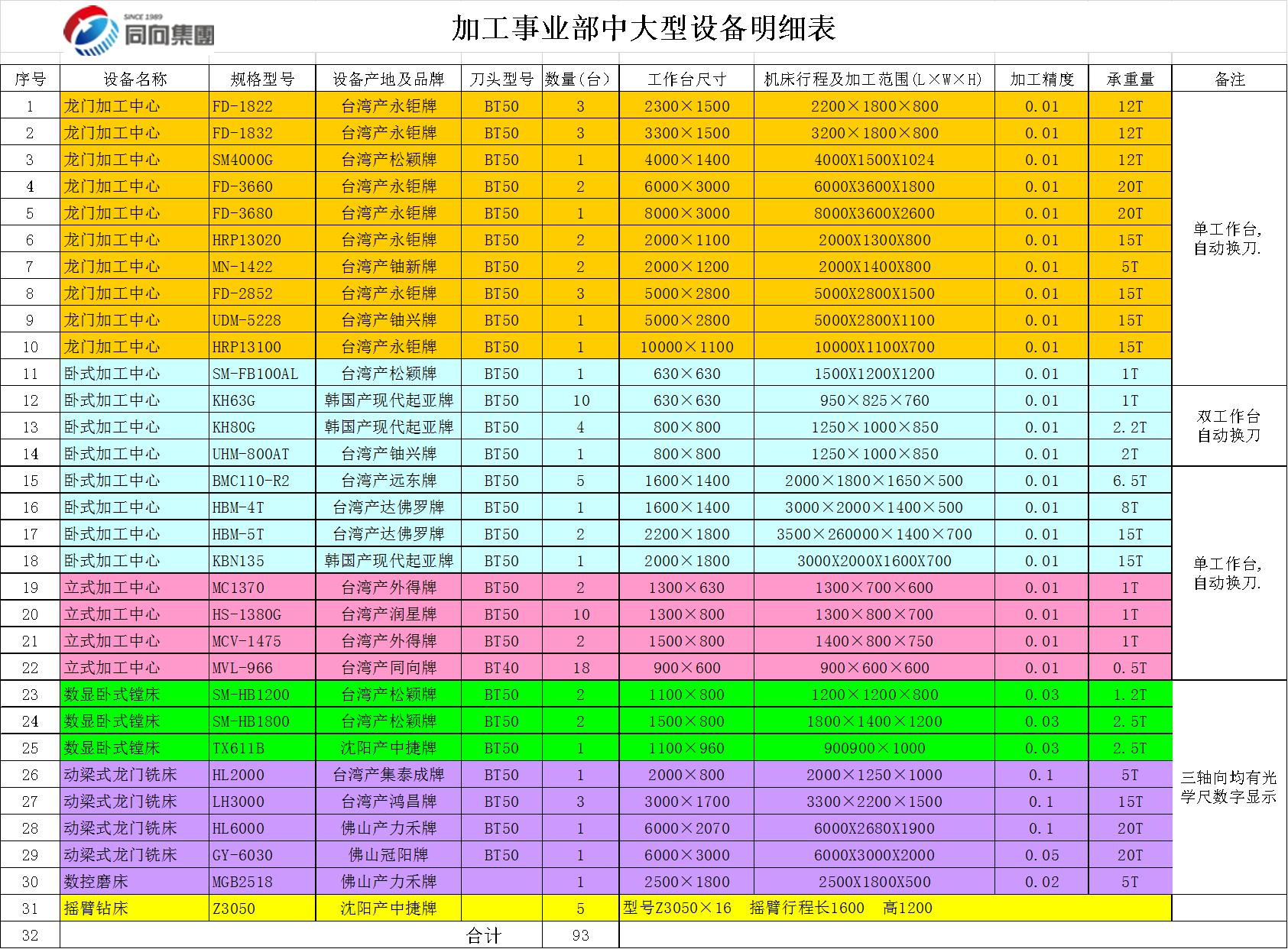Select the 承重量 column header
This screenshot has width=1288, height=949.
point(1130,79)
